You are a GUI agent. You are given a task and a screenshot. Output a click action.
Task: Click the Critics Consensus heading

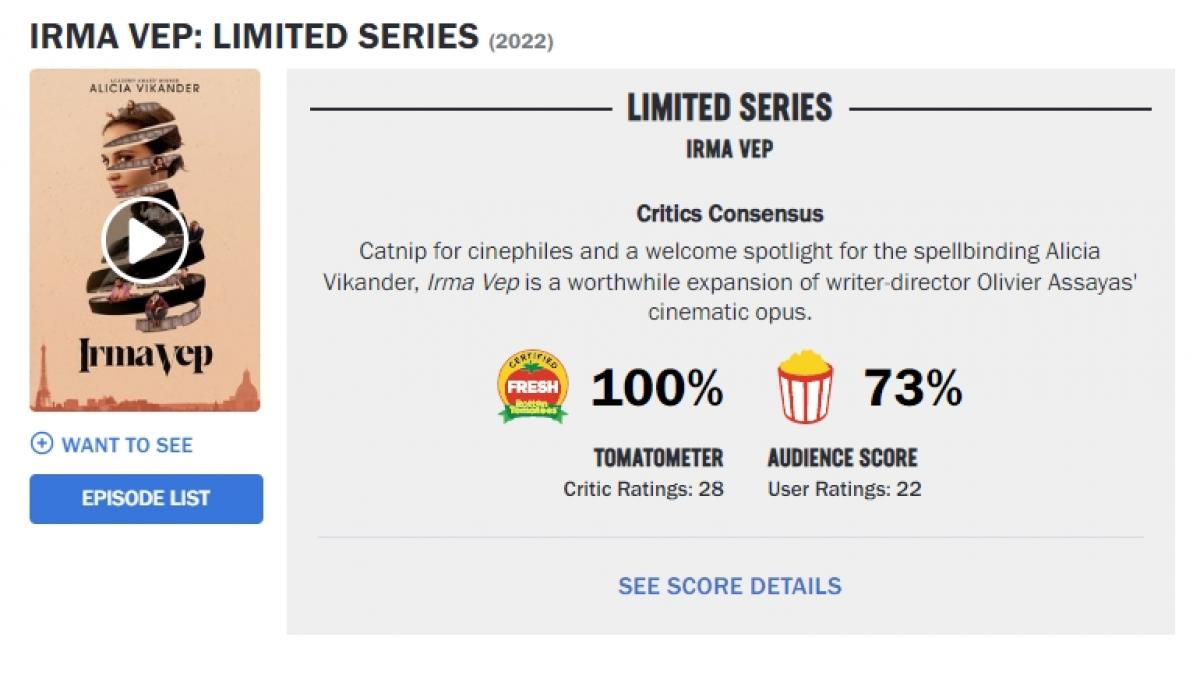(729, 213)
